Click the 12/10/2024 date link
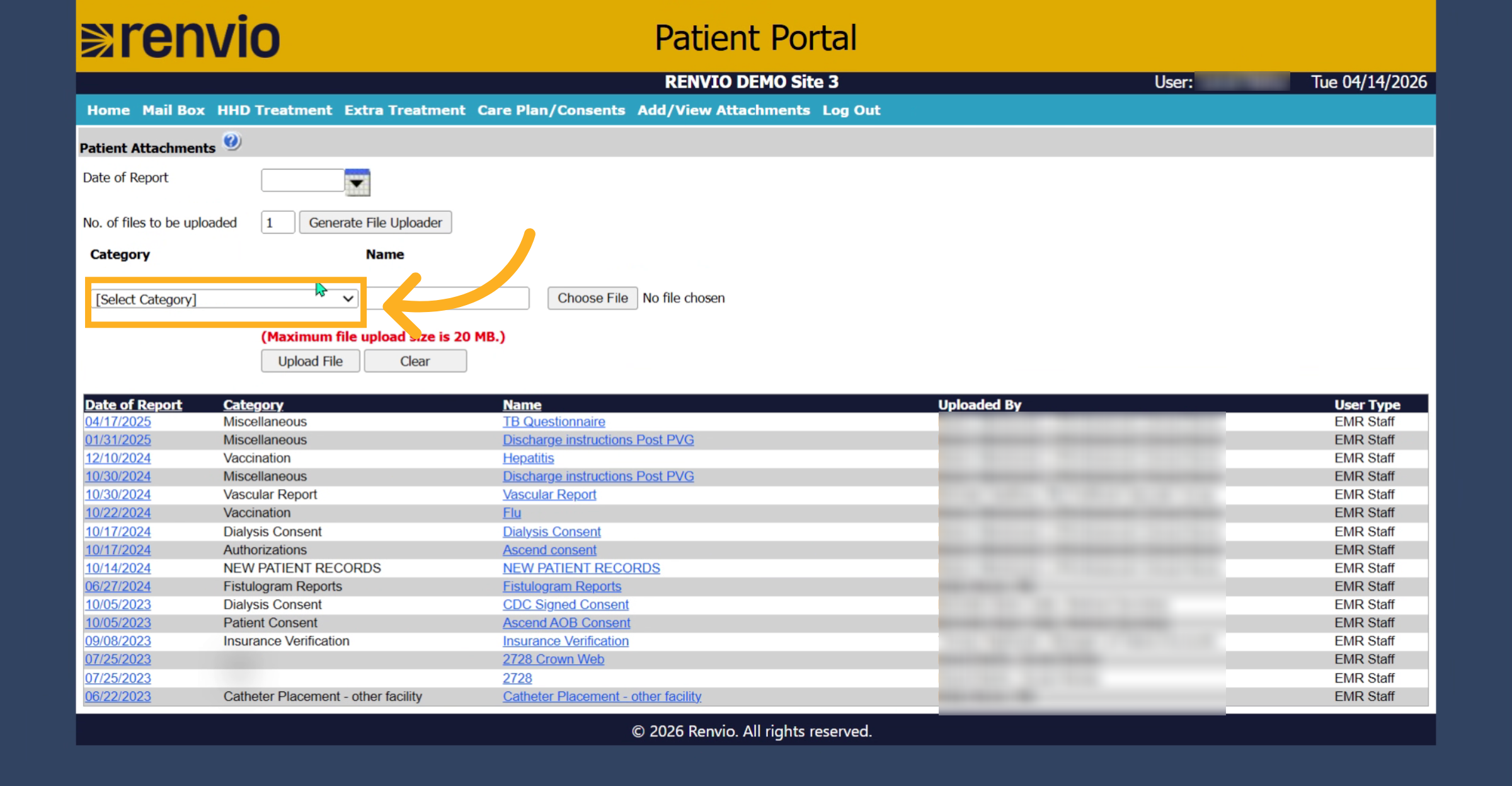 (118, 458)
